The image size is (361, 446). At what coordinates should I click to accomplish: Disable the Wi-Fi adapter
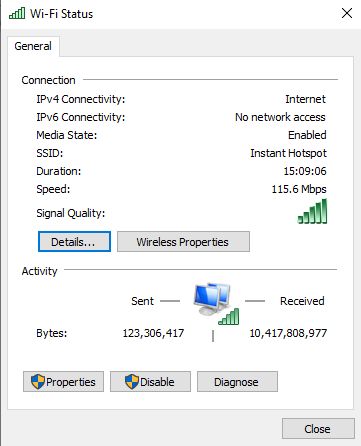pos(150,382)
